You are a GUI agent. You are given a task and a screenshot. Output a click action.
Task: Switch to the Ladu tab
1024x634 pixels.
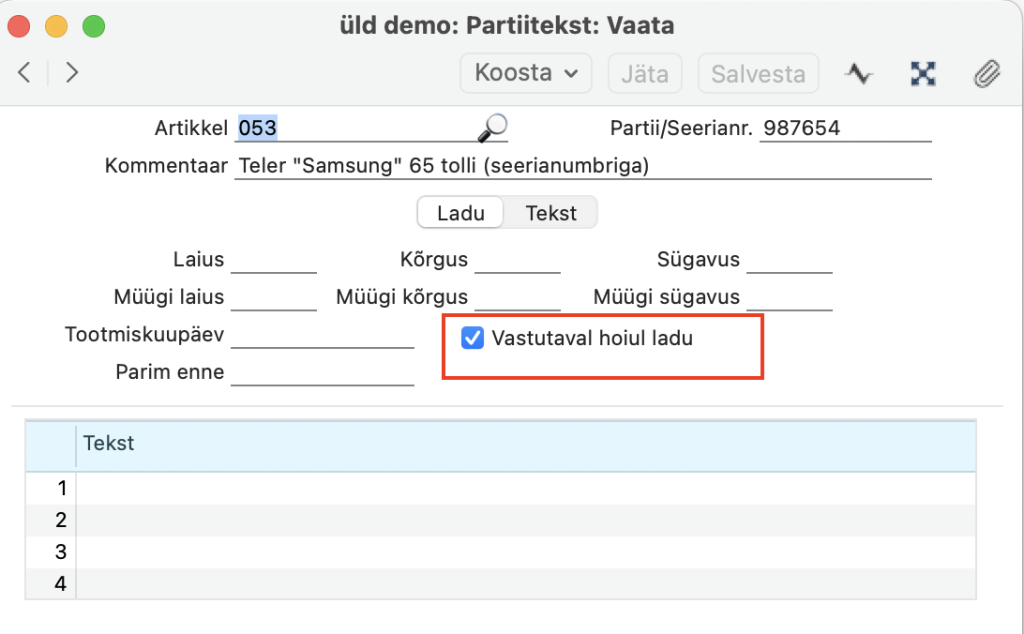tap(461, 213)
